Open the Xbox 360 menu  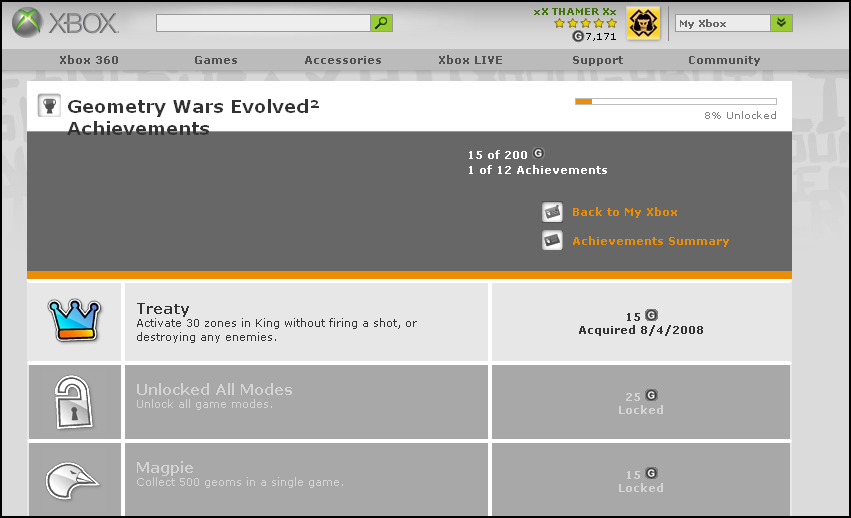pyautogui.click(x=89, y=60)
